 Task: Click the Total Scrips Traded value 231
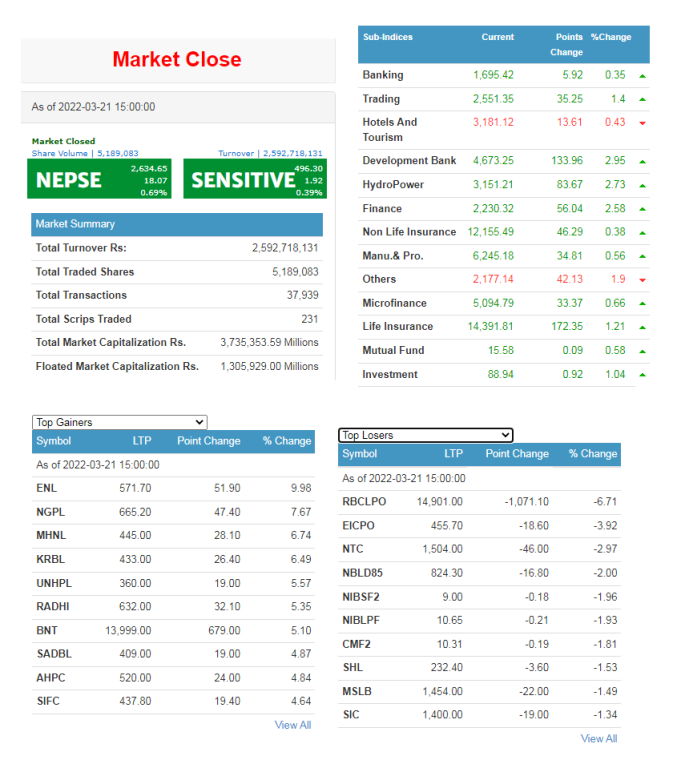pyautogui.click(x=310, y=319)
